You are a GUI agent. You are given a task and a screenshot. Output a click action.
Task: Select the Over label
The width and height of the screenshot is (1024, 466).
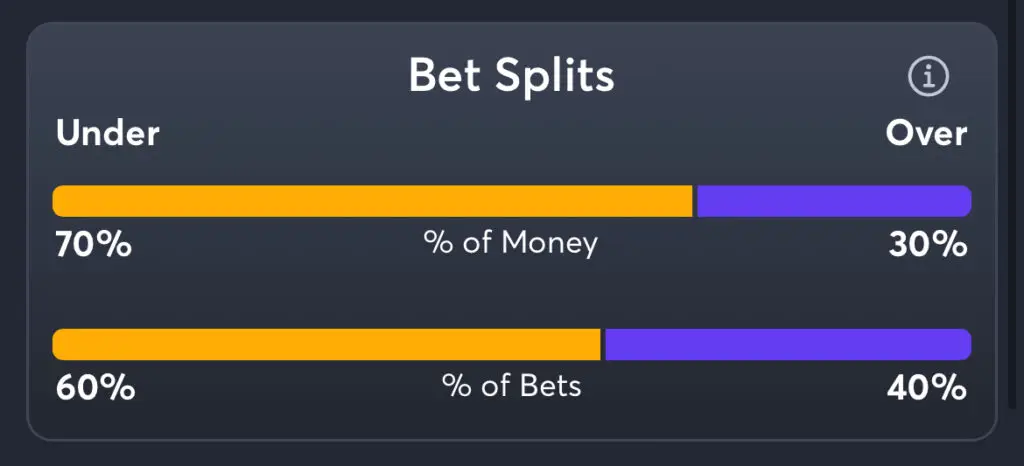click(926, 133)
